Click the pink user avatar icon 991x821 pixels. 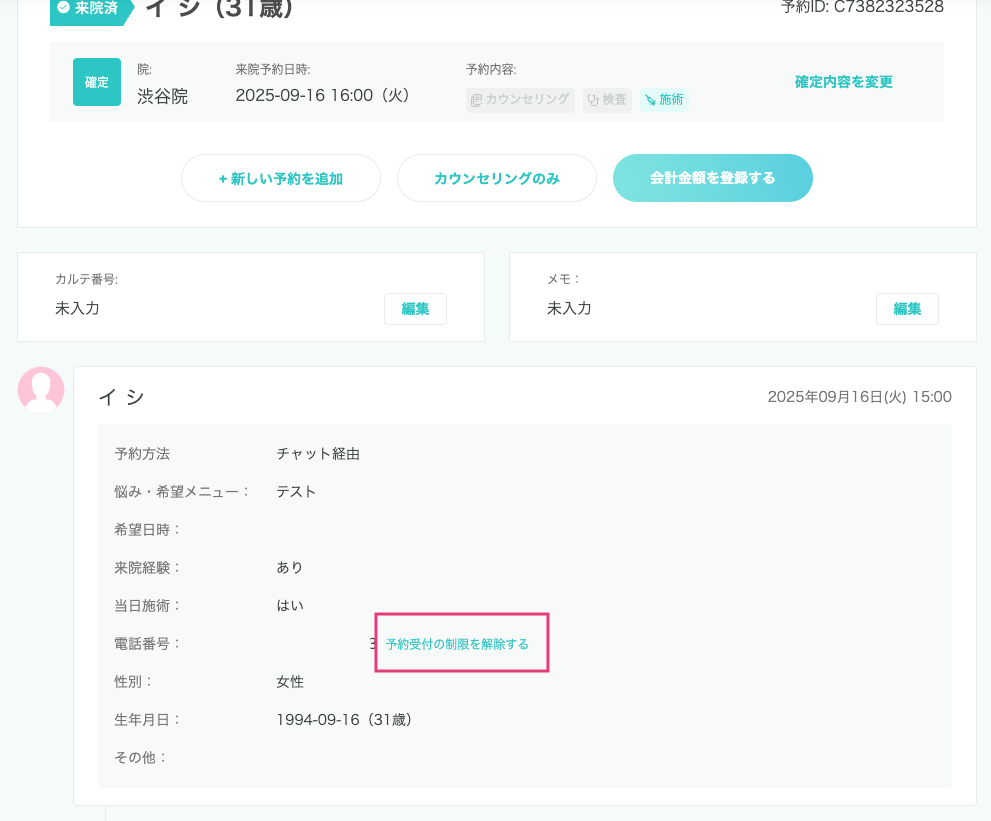point(41,389)
